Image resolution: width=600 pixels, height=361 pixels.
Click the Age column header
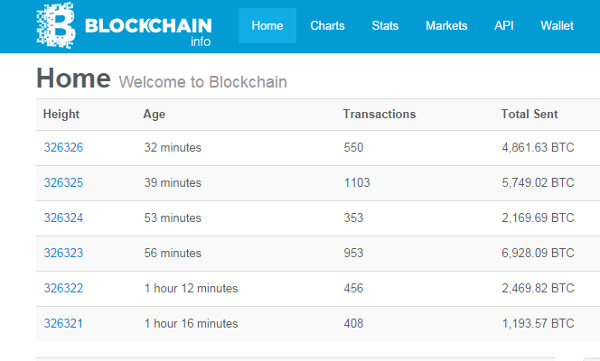[154, 114]
